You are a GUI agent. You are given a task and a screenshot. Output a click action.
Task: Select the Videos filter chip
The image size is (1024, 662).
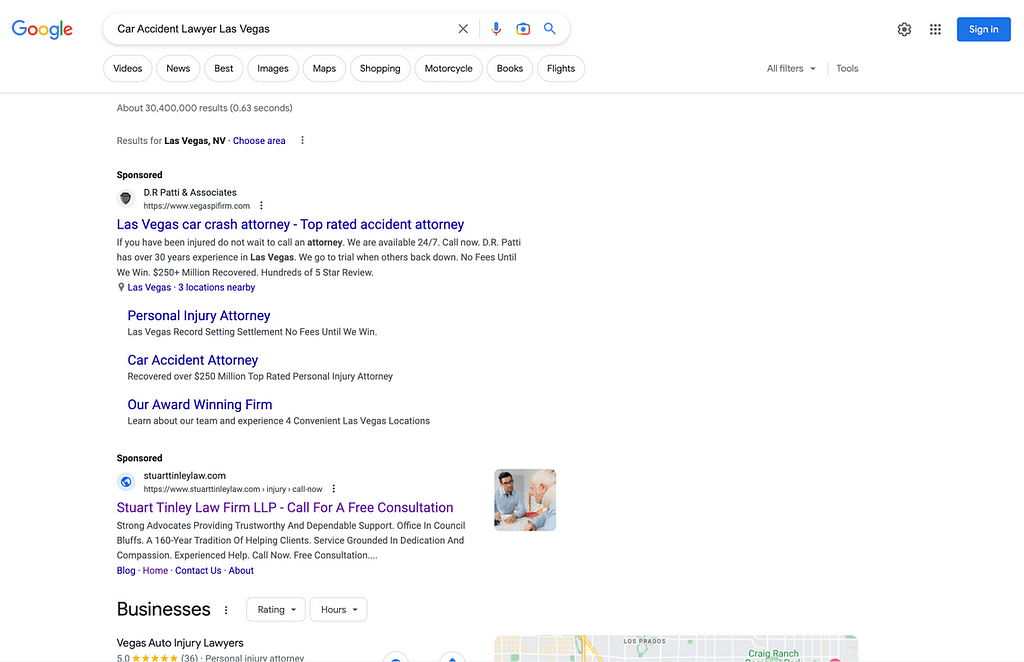click(x=127, y=69)
